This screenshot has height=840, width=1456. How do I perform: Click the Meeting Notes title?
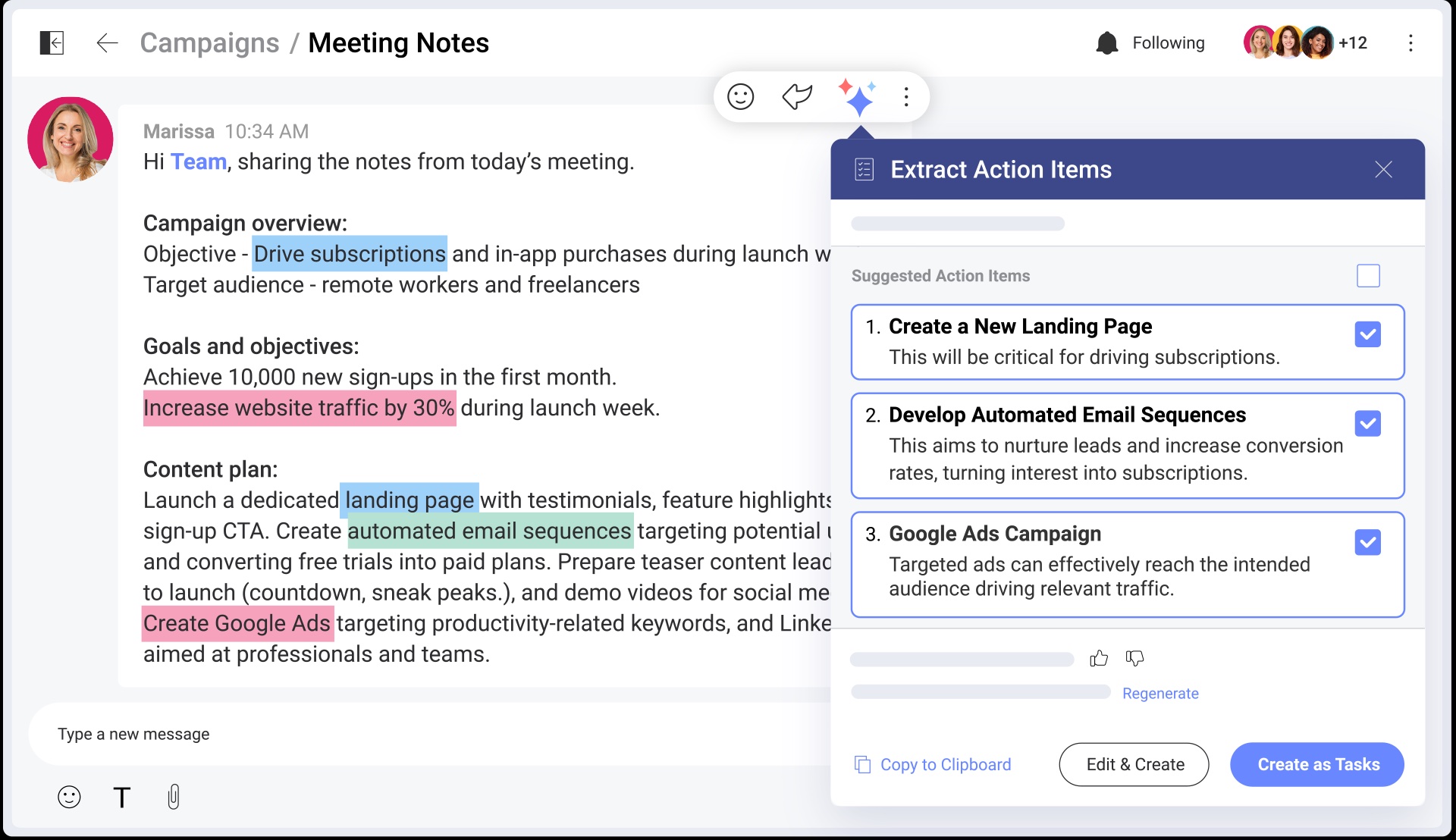[399, 43]
